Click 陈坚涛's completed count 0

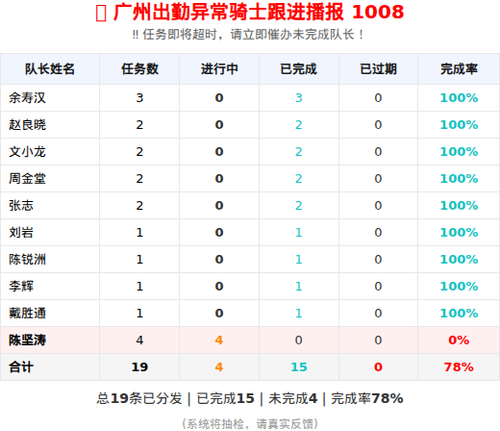pos(299,340)
